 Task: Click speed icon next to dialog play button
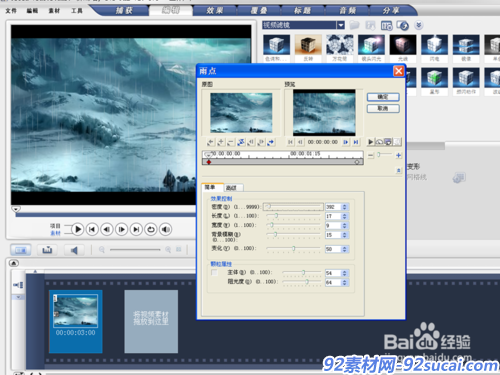coord(379,142)
